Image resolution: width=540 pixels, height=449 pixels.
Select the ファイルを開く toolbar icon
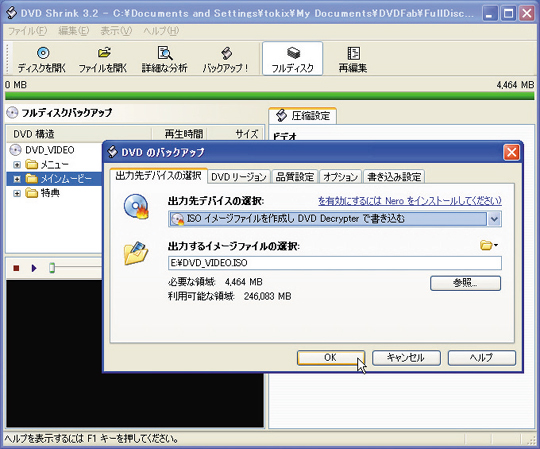pyautogui.click(x=103, y=59)
